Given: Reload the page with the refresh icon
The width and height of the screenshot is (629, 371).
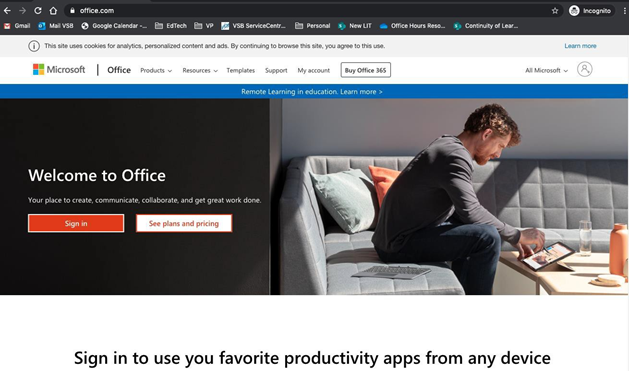Looking at the screenshot, I should click(x=38, y=10).
